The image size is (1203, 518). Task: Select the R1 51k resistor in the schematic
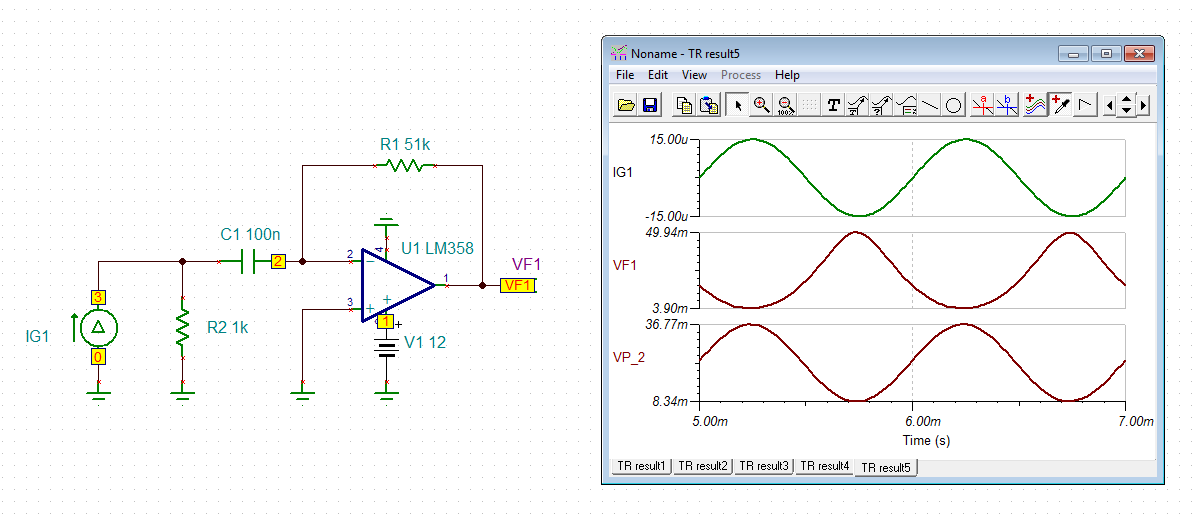(x=405, y=166)
